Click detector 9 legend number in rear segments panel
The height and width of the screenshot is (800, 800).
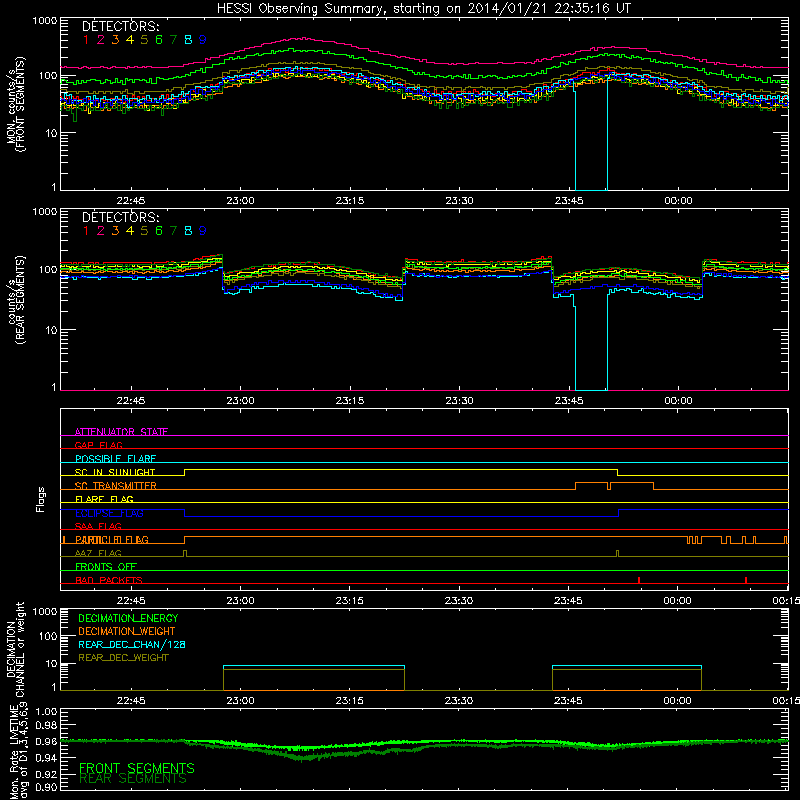(203, 231)
